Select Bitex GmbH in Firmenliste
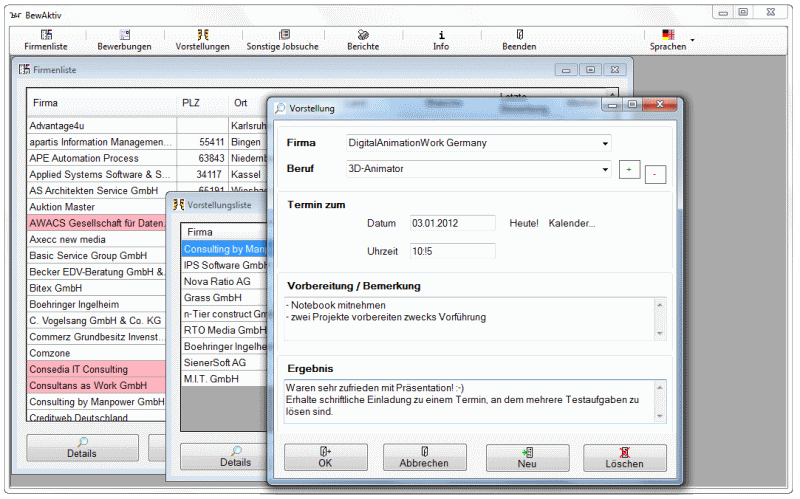This screenshot has height=499, width=800. [x=97, y=288]
